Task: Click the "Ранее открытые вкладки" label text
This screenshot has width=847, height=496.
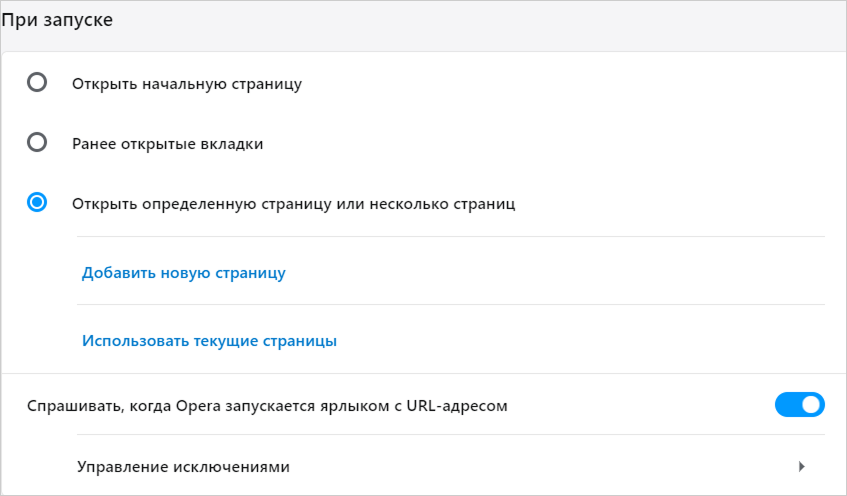Action: pyautogui.click(x=168, y=144)
